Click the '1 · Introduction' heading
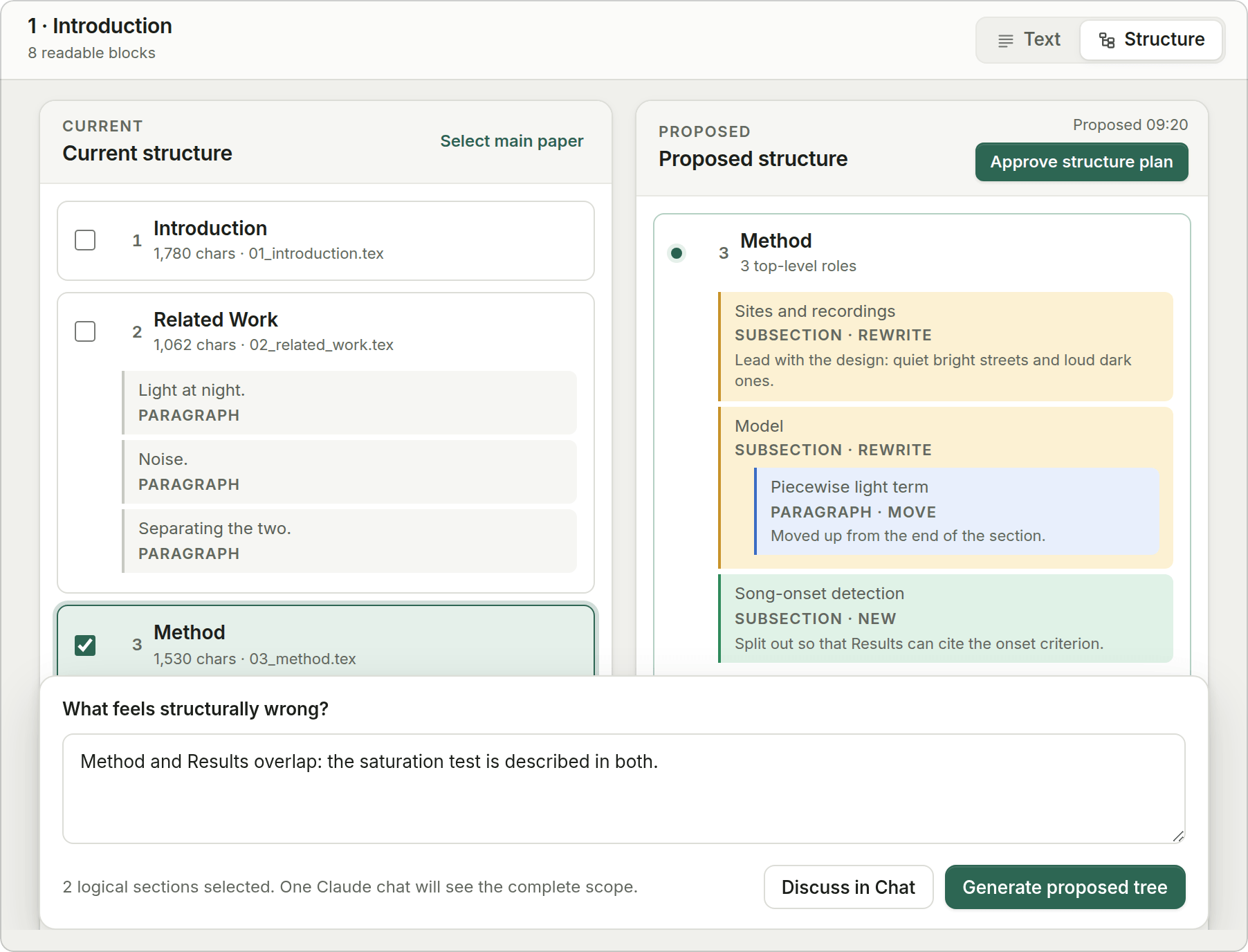Viewport: 1248px width, 952px height. (x=100, y=26)
